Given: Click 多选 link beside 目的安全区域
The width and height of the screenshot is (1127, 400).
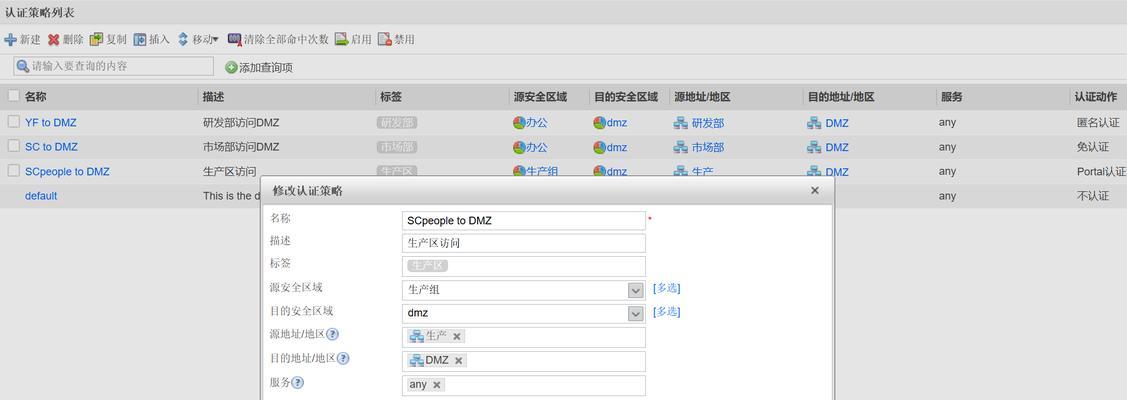Looking at the screenshot, I should pyautogui.click(x=666, y=312).
